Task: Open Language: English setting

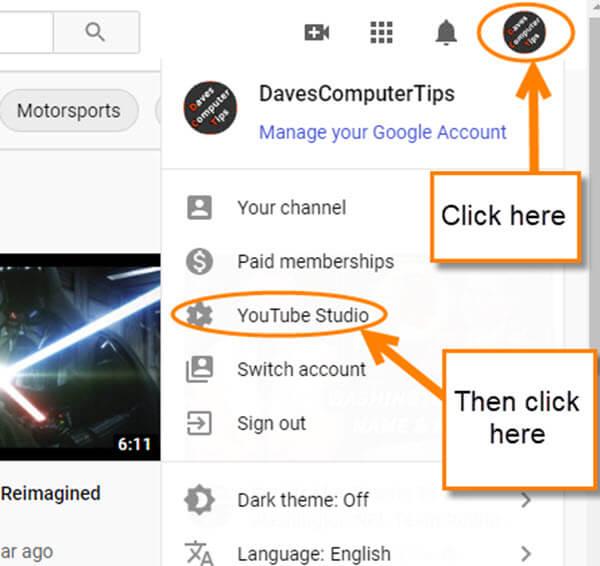Action: tap(314, 554)
